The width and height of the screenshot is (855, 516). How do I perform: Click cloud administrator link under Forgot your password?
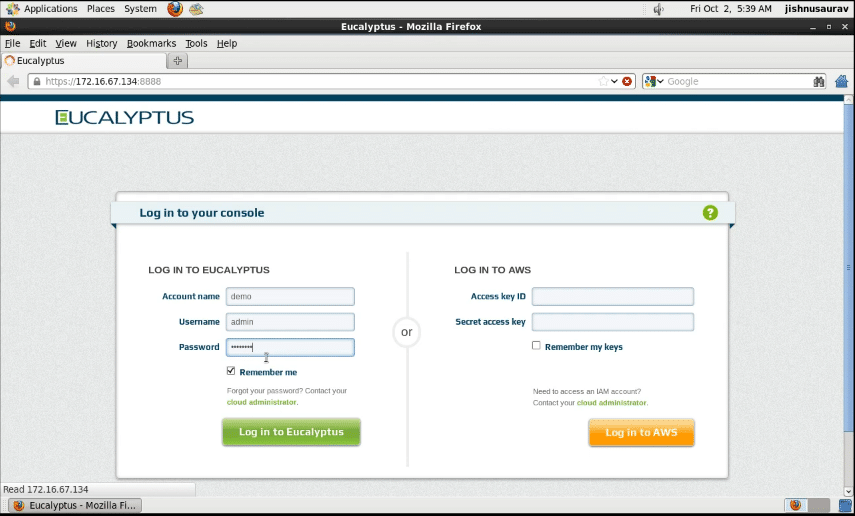point(262,402)
